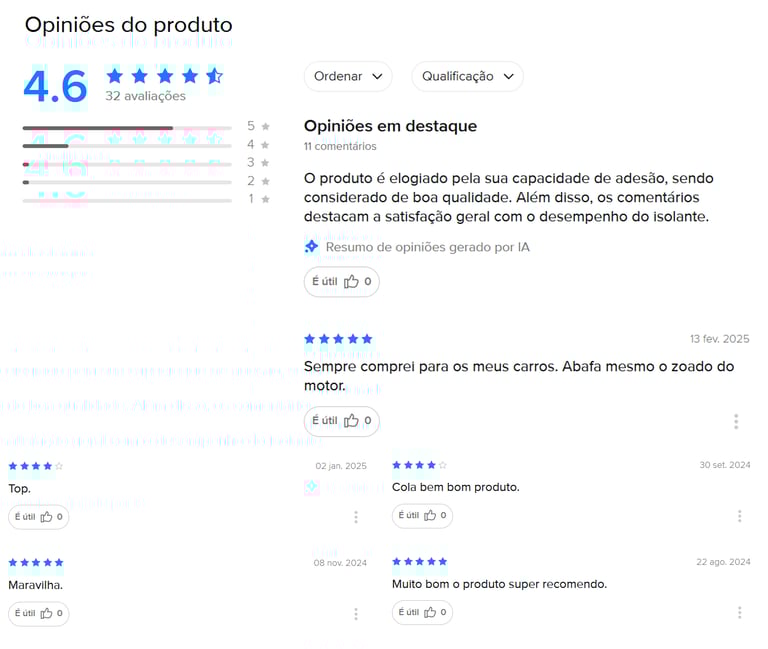Expand the Qualificação filter dropdown
768x649 pixels.
(x=467, y=76)
